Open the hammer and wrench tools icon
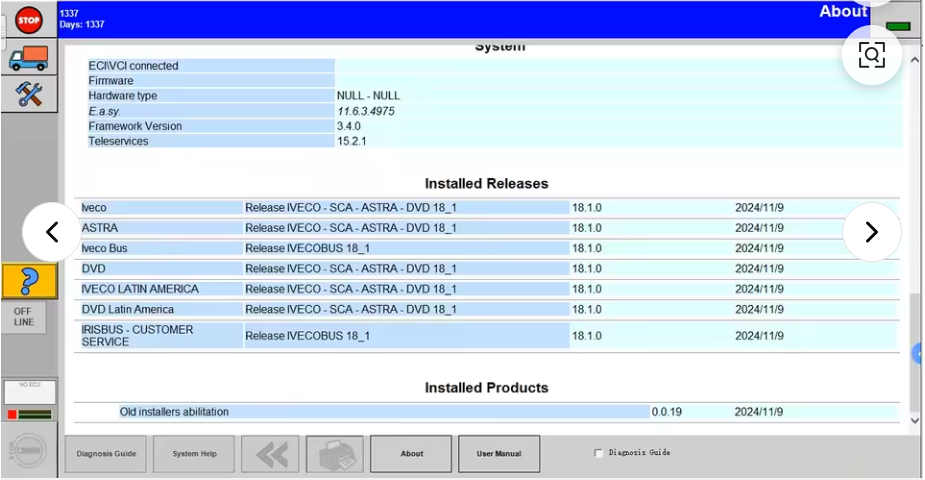This screenshot has height=480, width=925. click(x=29, y=94)
